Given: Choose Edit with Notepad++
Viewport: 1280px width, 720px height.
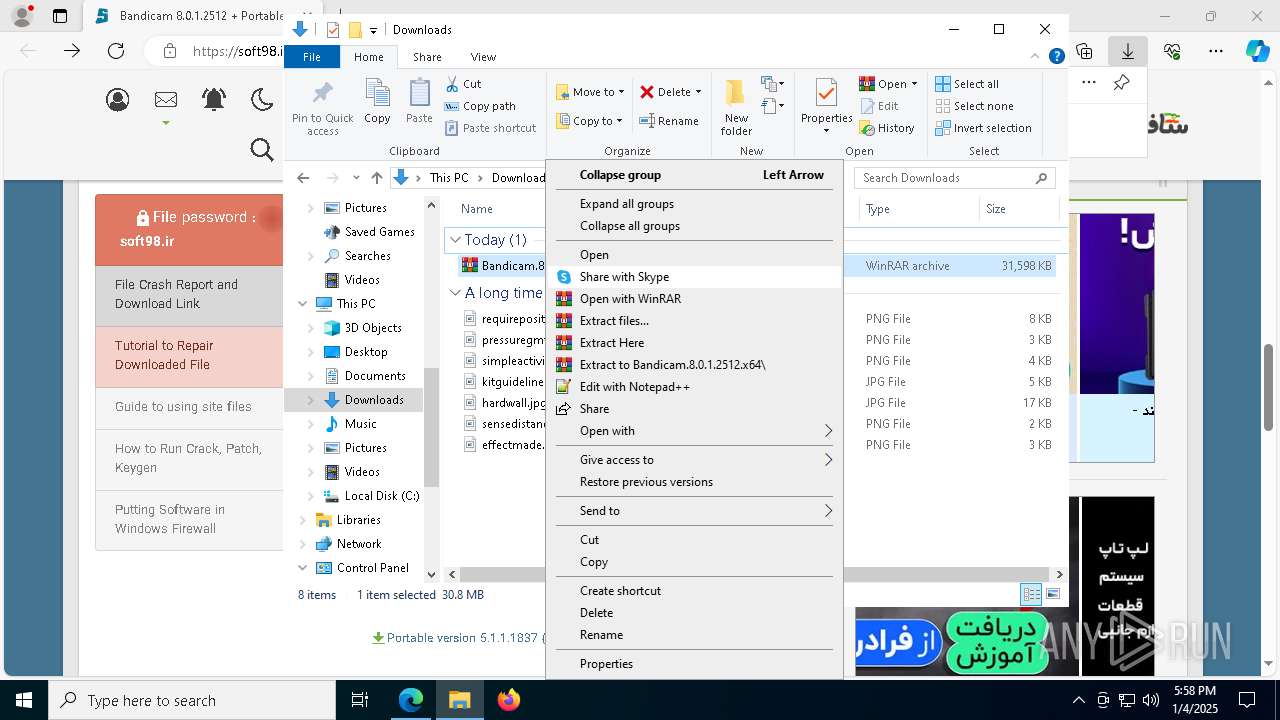Looking at the screenshot, I should (694, 387).
